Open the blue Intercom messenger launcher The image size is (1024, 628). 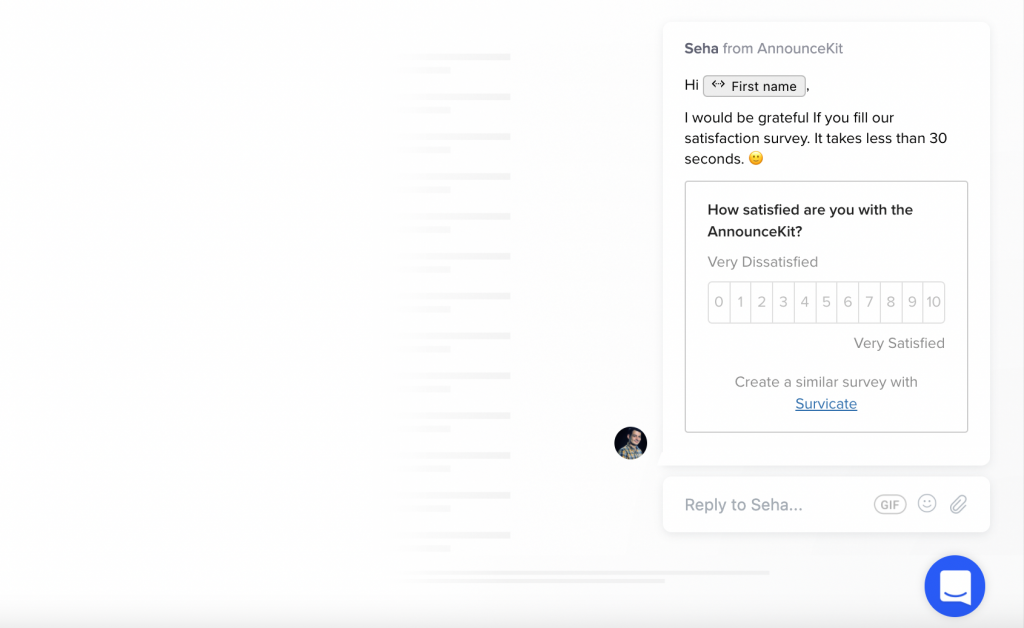[x=954, y=586]
